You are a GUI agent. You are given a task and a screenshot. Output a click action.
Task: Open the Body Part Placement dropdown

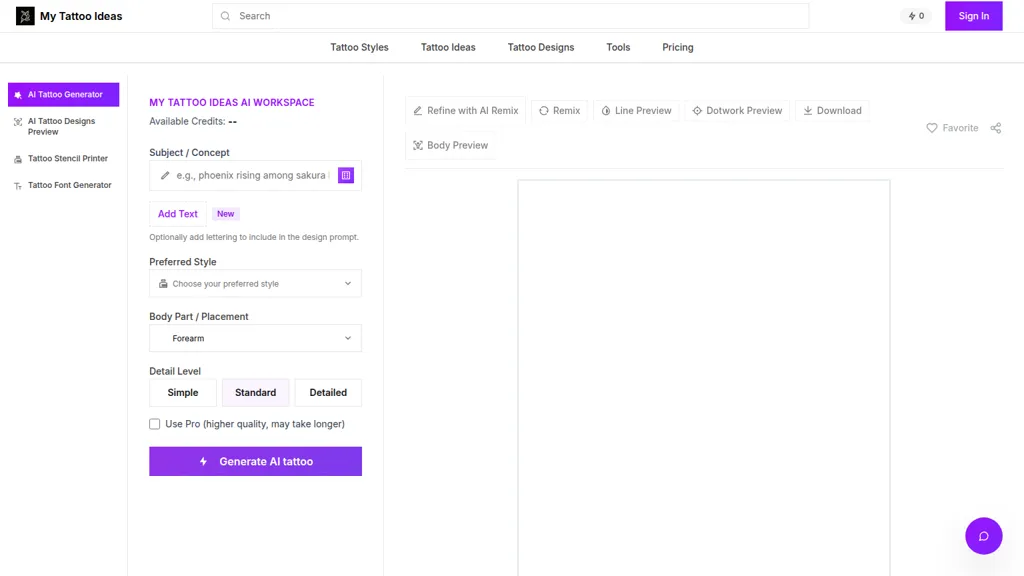pos(255,338)
